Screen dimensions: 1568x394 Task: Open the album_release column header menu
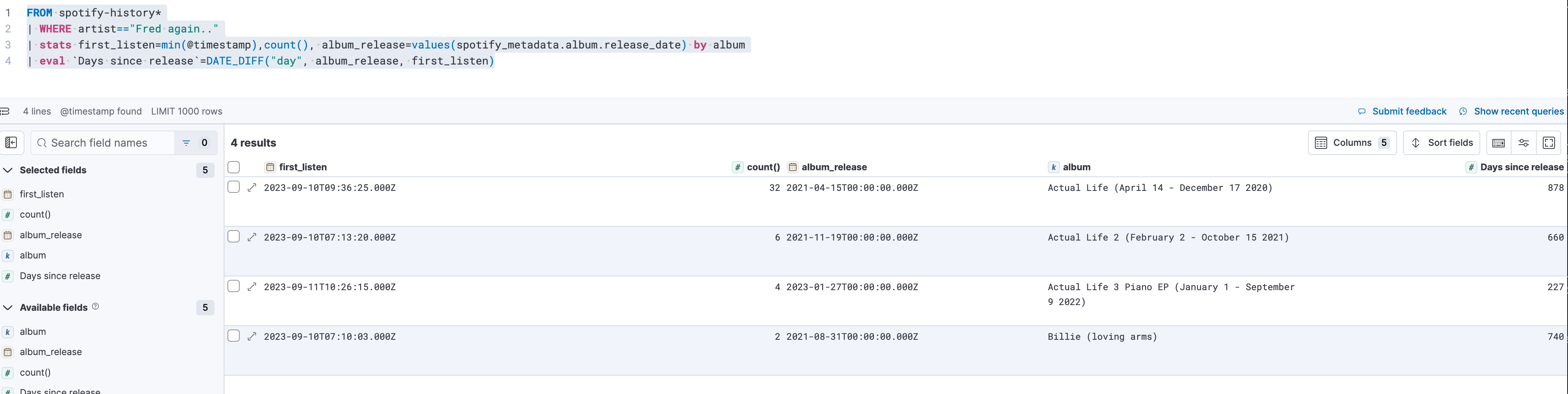834,167
